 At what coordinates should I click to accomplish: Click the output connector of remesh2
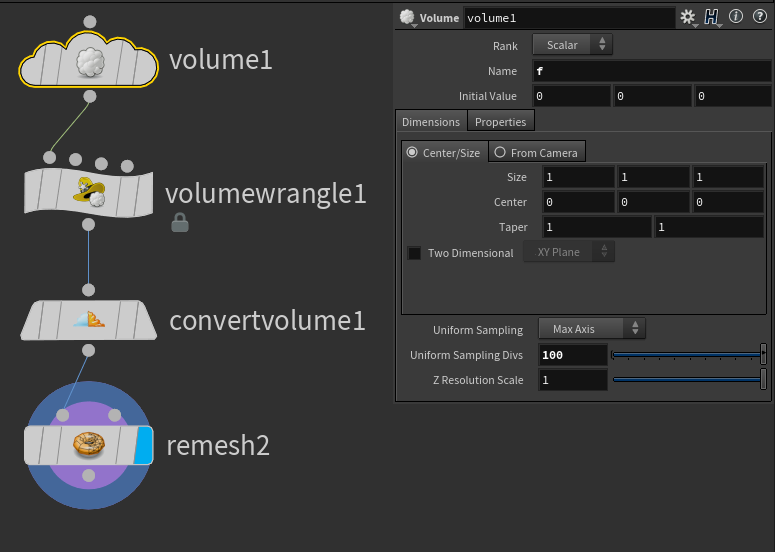(88, 475)
